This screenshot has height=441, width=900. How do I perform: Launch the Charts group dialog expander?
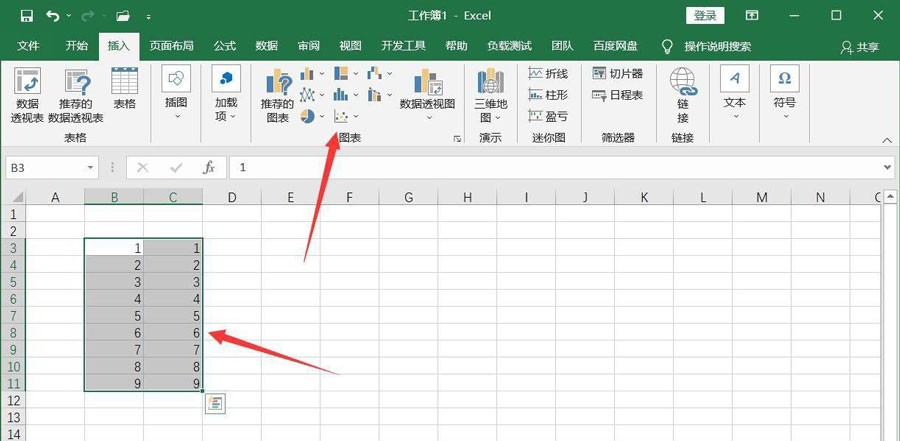pyautogui.click(x=457, y=139)
